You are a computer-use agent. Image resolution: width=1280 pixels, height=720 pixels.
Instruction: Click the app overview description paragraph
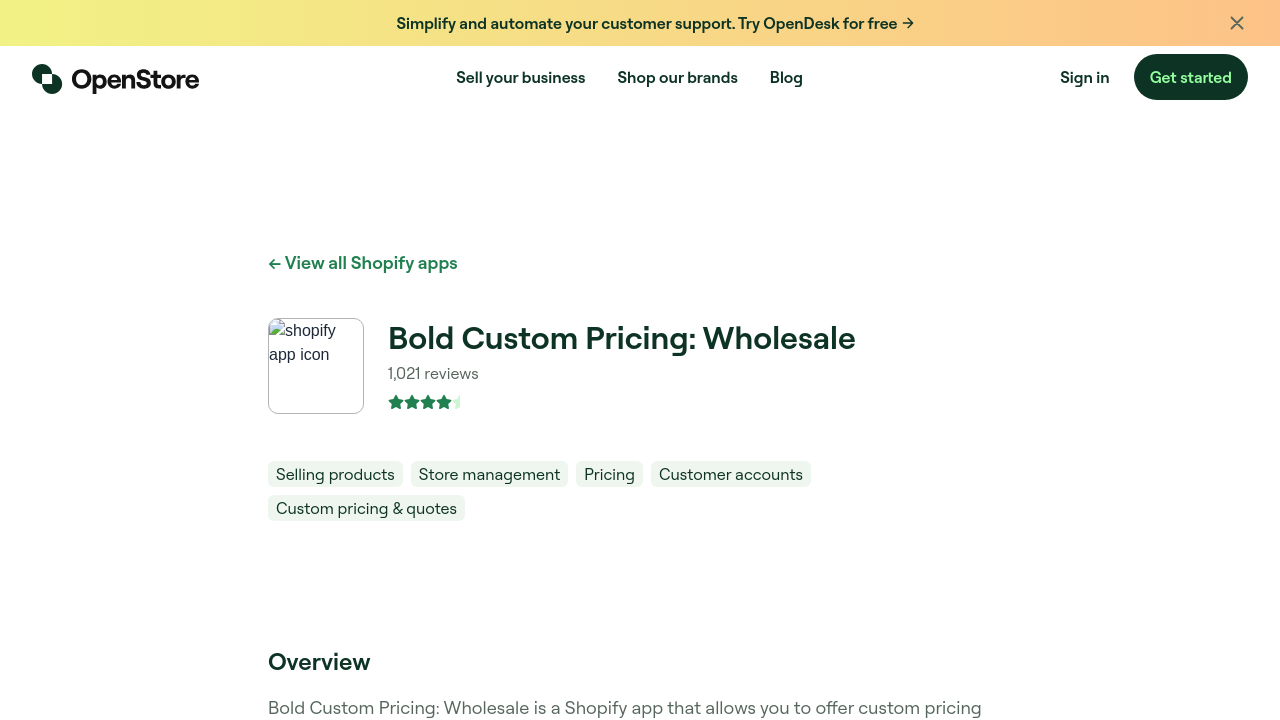coord(624,708)
